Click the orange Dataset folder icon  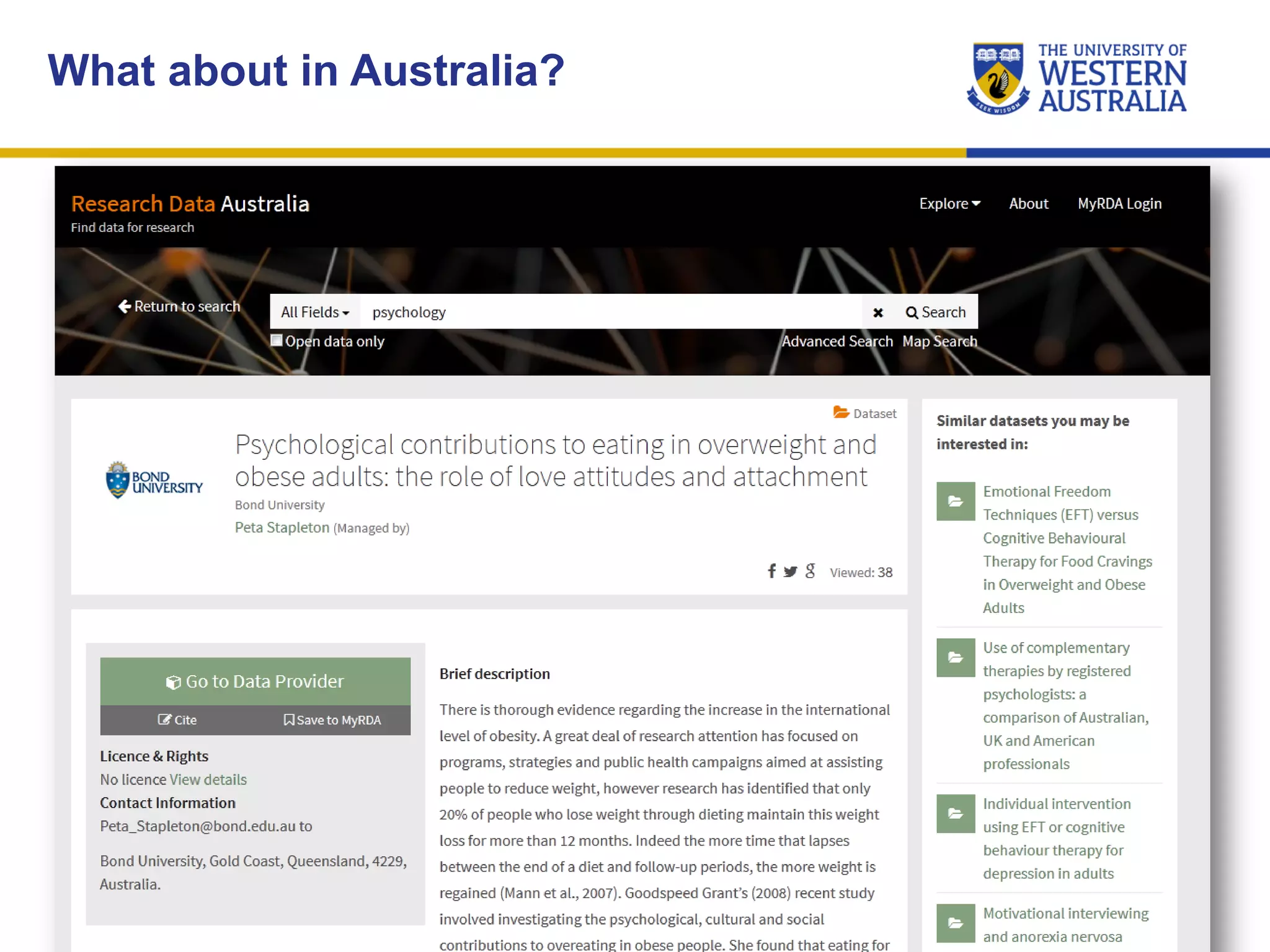841,412
